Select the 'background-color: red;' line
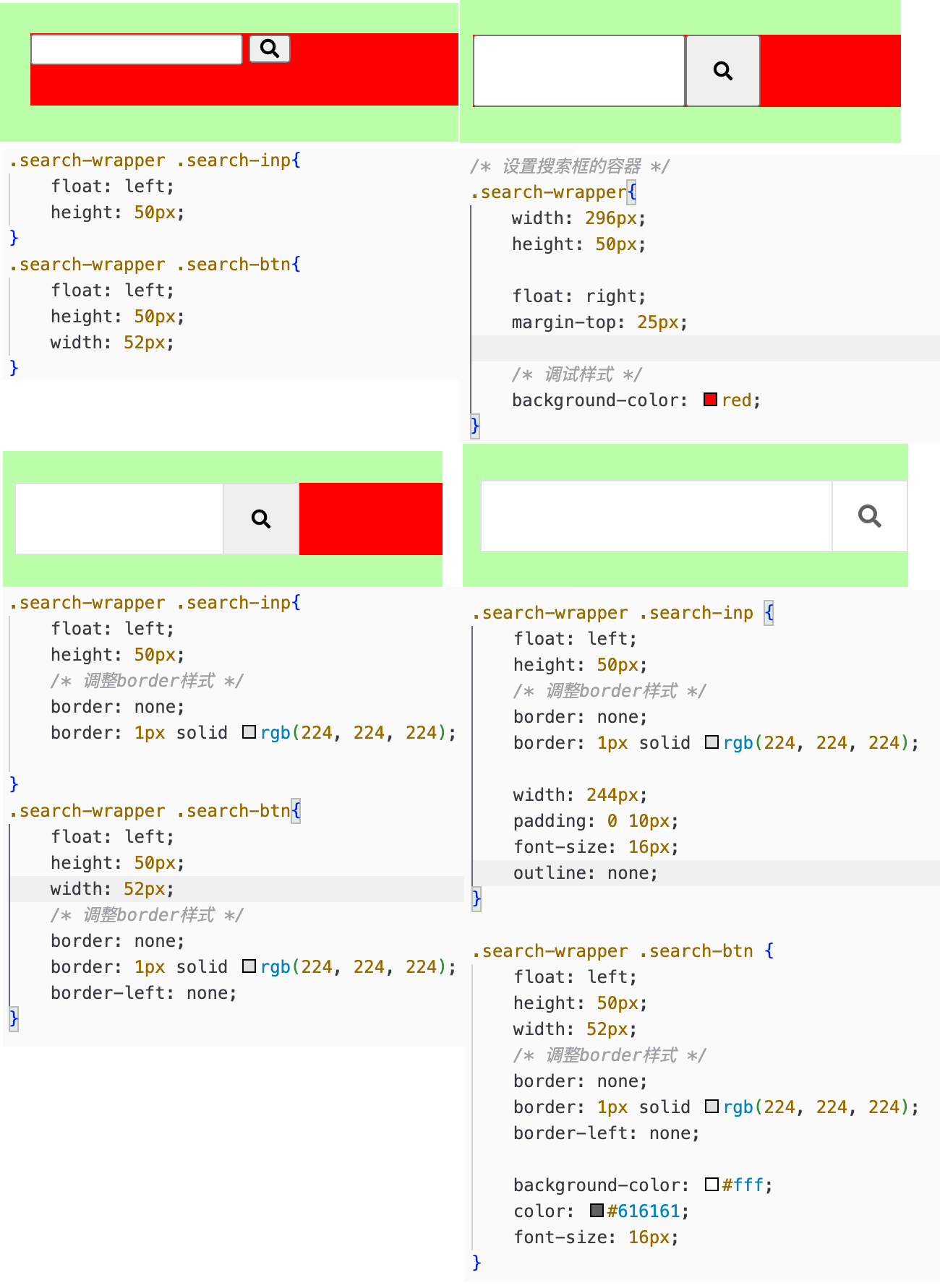Image resolution: width=940 pixels, height=1288 pixels. pyautogui.click(x=636, y=400)
